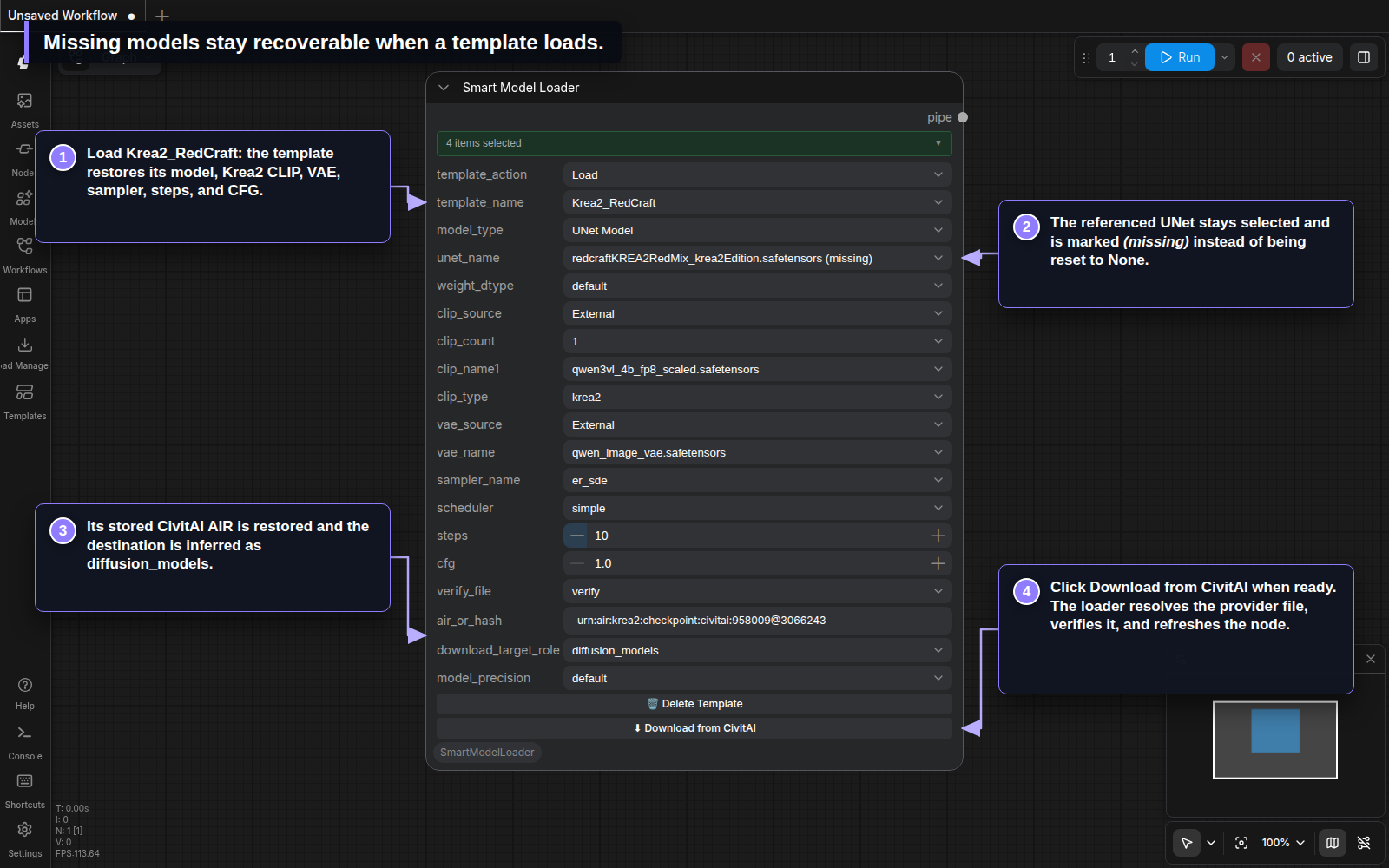Open the clip_type krea2 dropdown
The image size is (1389, 868).
pos(758,397)
